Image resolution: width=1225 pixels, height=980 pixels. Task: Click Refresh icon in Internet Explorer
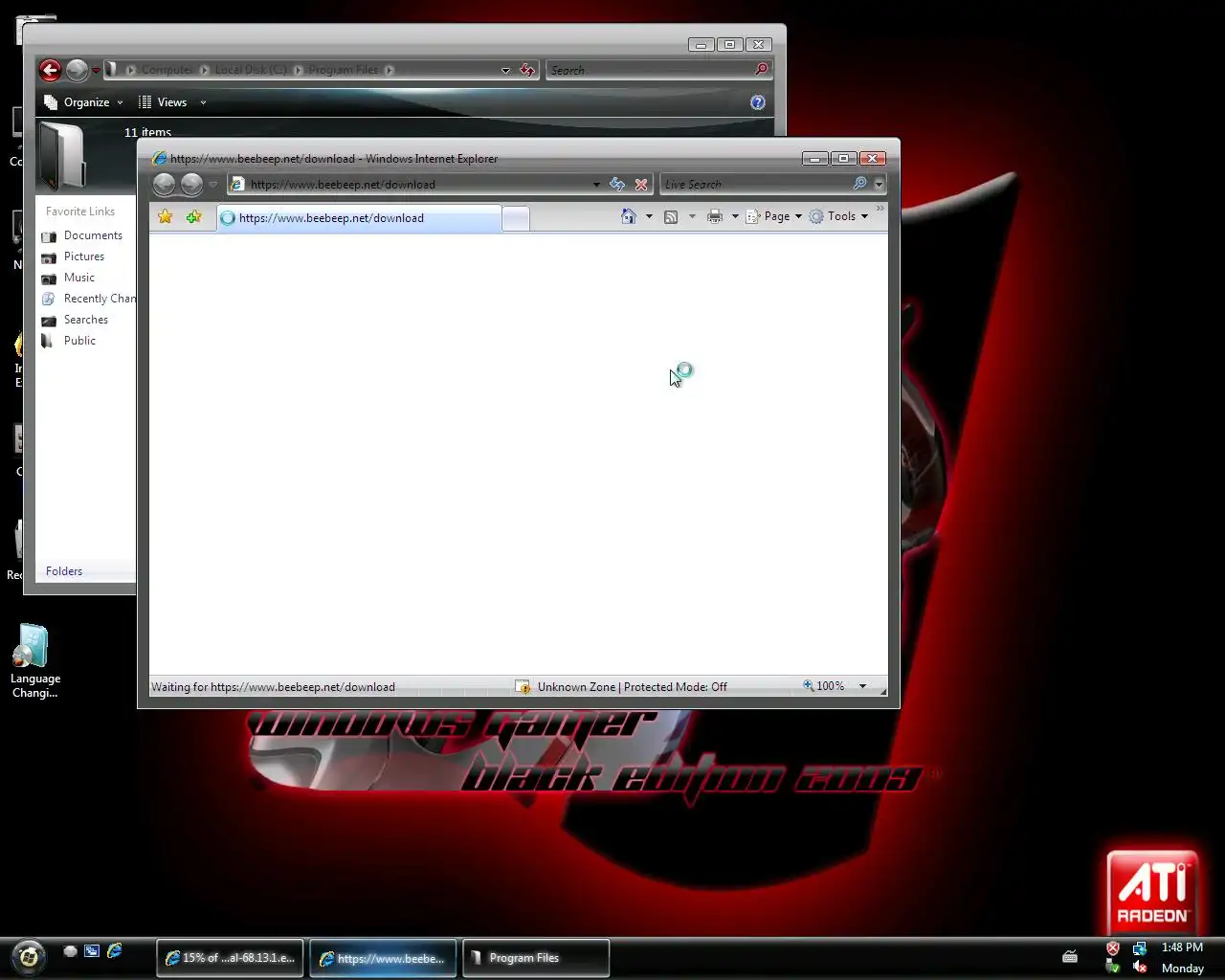click(617, 184)
